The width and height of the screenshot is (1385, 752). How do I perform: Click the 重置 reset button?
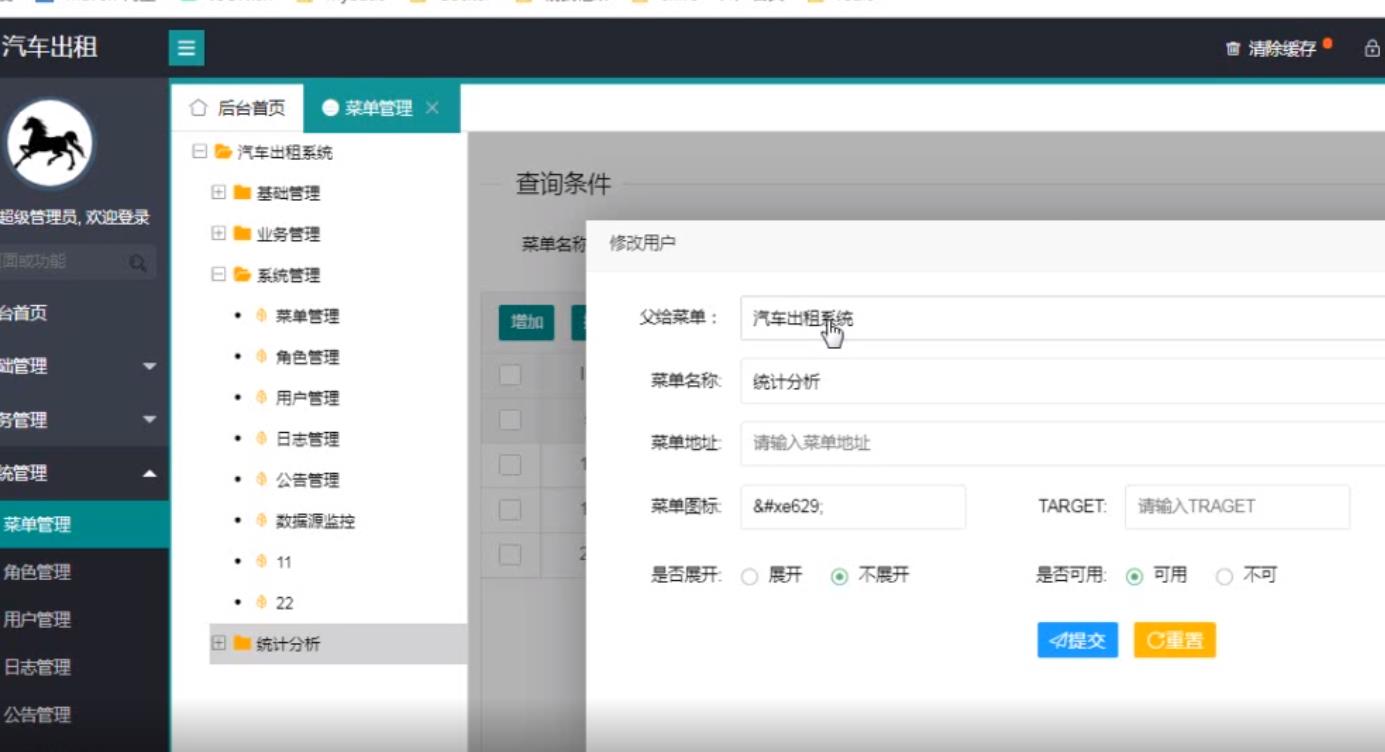click(x=1174, y=641)
